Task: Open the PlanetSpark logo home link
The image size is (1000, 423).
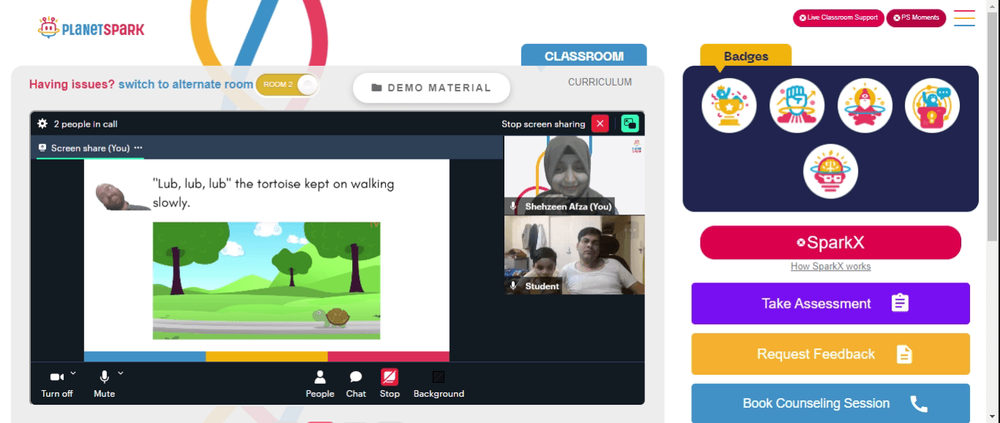Action: tap(91, 27)
